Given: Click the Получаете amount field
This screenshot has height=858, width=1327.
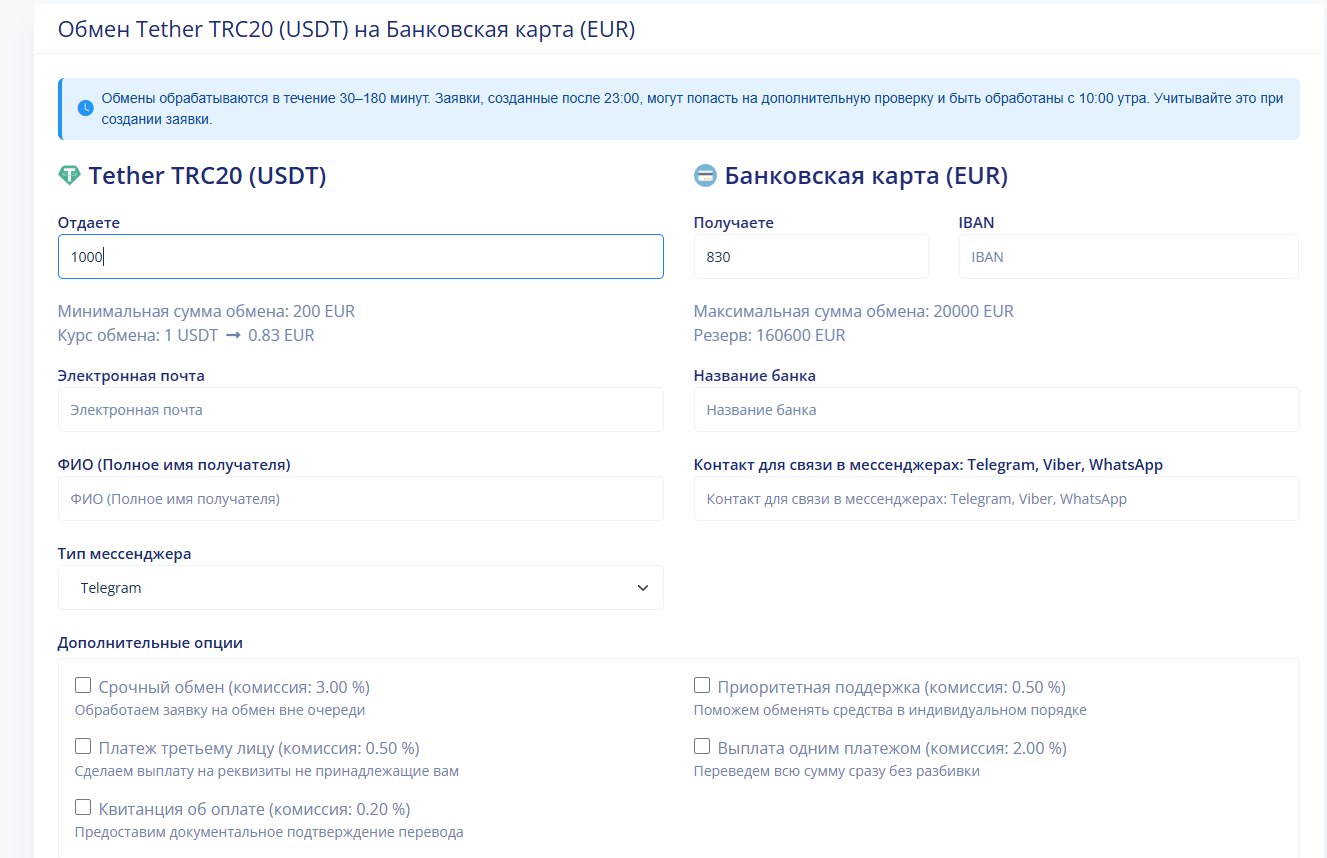Looking at the screenshot, I should tap(810, 257).
